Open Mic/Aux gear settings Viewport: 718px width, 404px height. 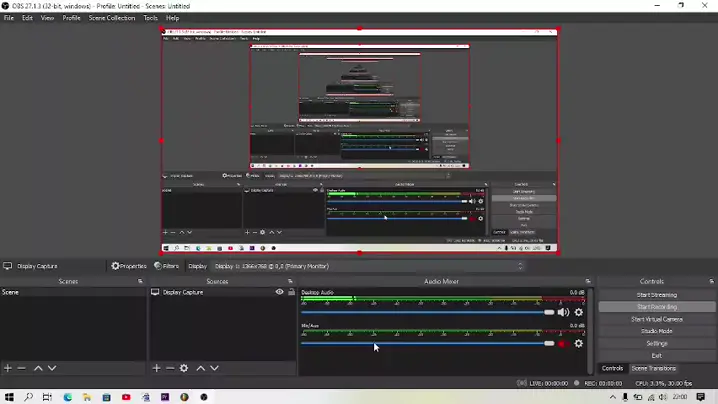click(578, 343)
